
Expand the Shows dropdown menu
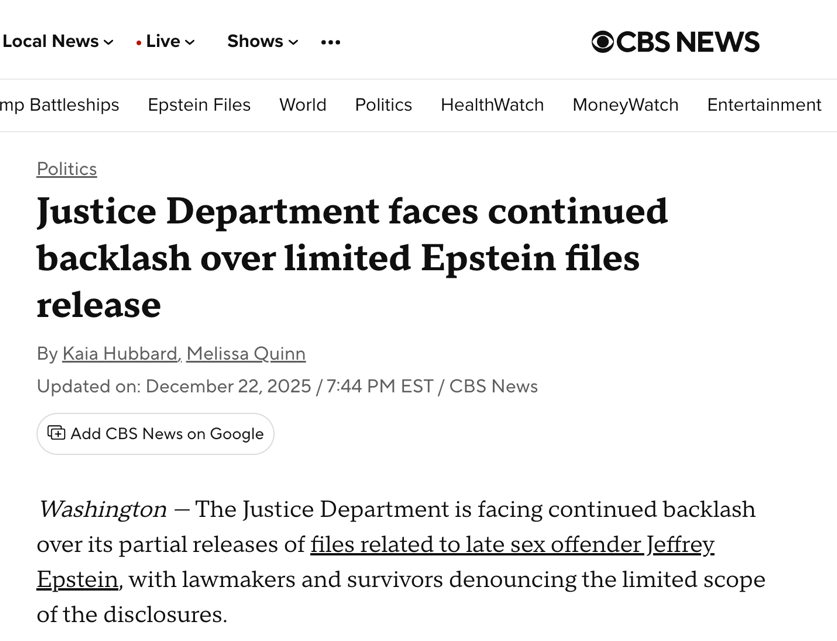point(262,42)
